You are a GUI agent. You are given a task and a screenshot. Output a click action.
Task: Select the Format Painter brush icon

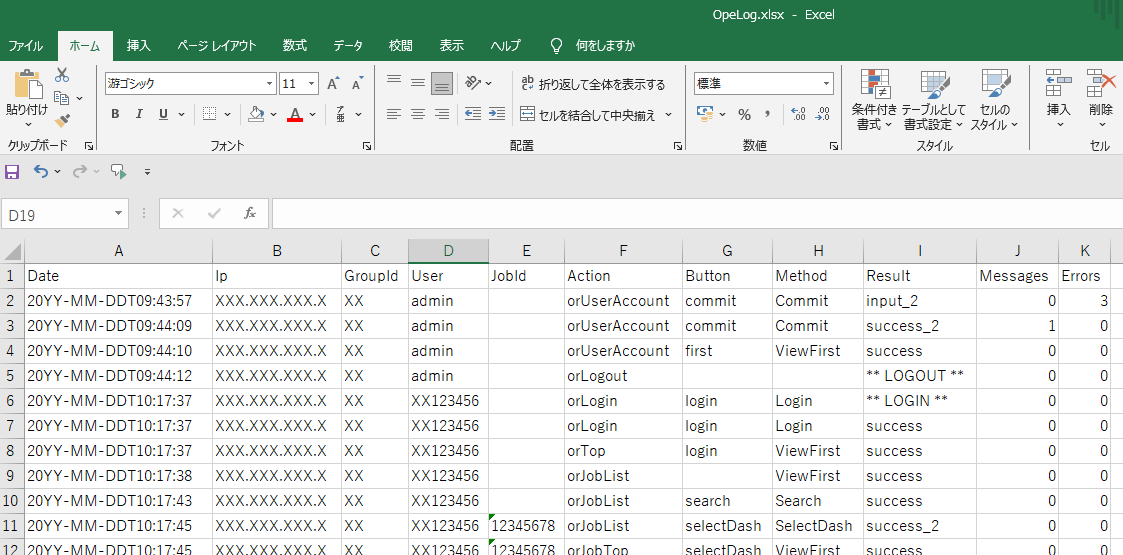(62, 120)
